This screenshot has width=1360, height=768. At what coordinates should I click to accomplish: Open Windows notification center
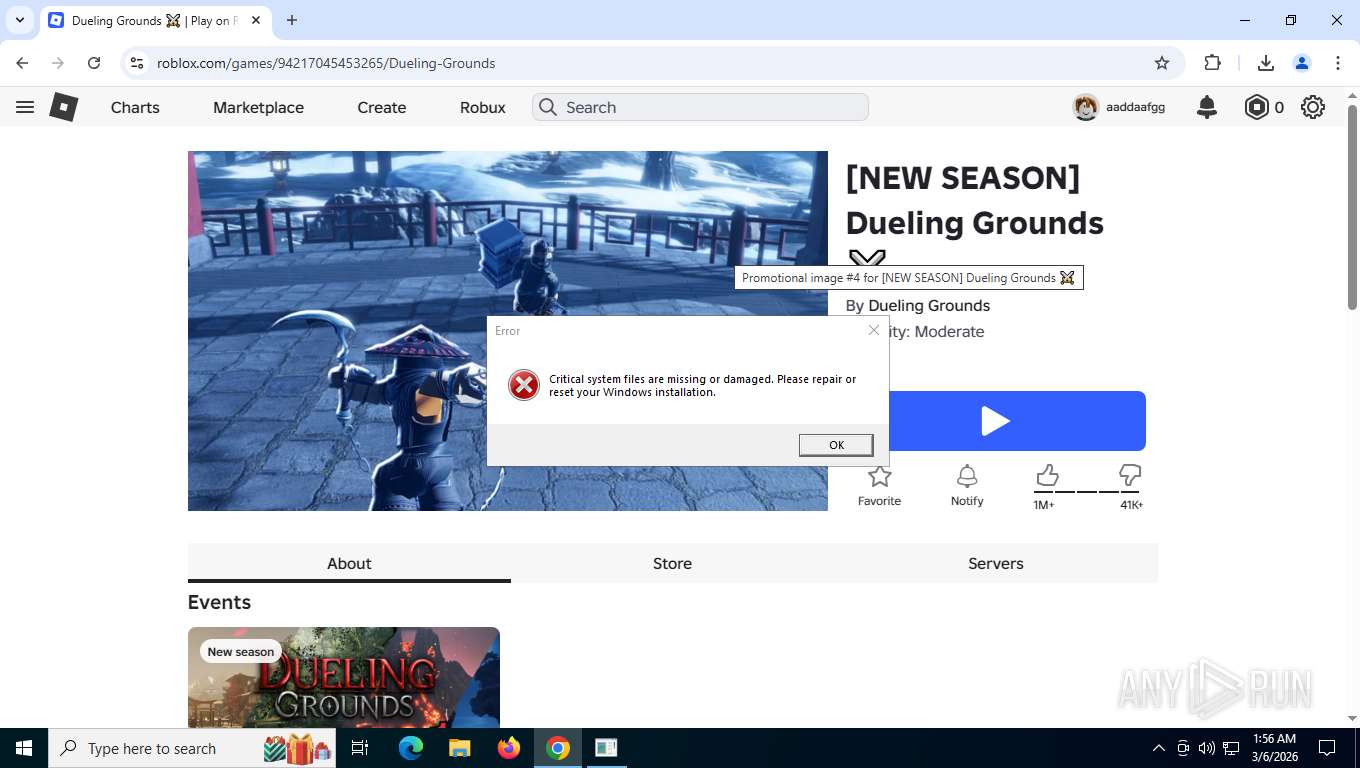click(x=1327, y=748)
